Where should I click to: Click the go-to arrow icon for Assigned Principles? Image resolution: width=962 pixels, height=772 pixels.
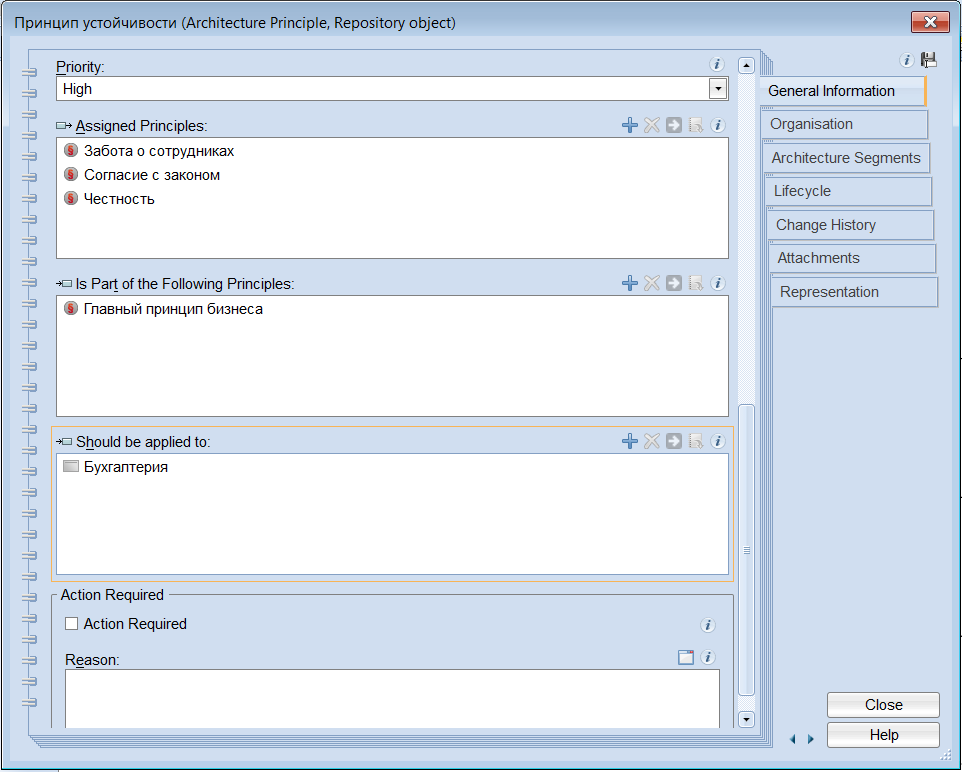coord(674,125)
